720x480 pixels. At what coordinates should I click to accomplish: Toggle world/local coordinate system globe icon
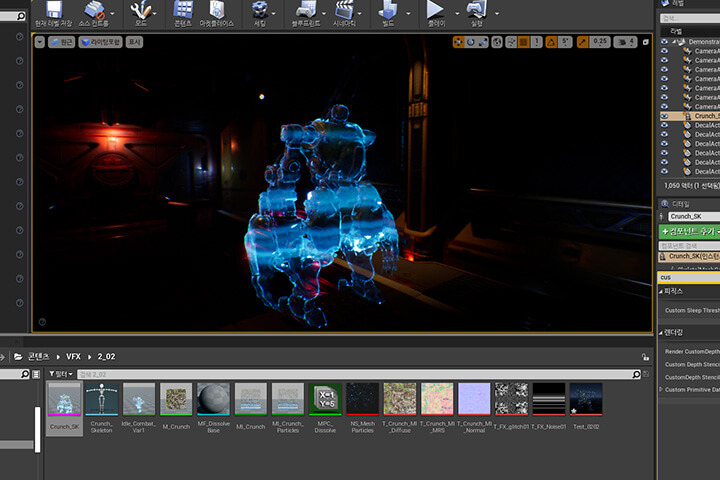coord(497,42)
